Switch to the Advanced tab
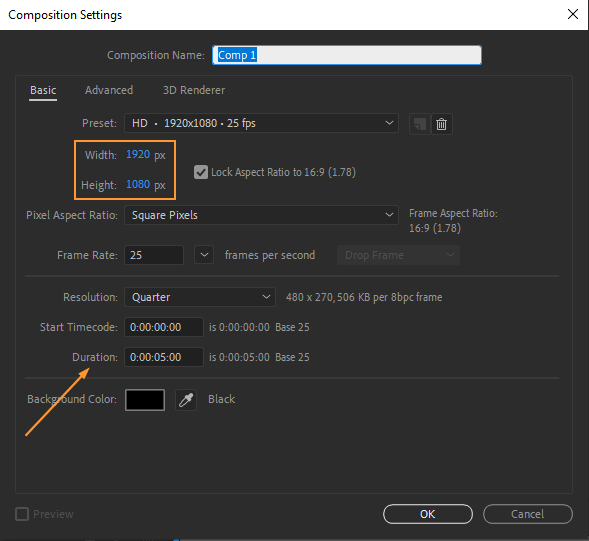The height and width of the screenshot is (541, 589). click(109, 90)
